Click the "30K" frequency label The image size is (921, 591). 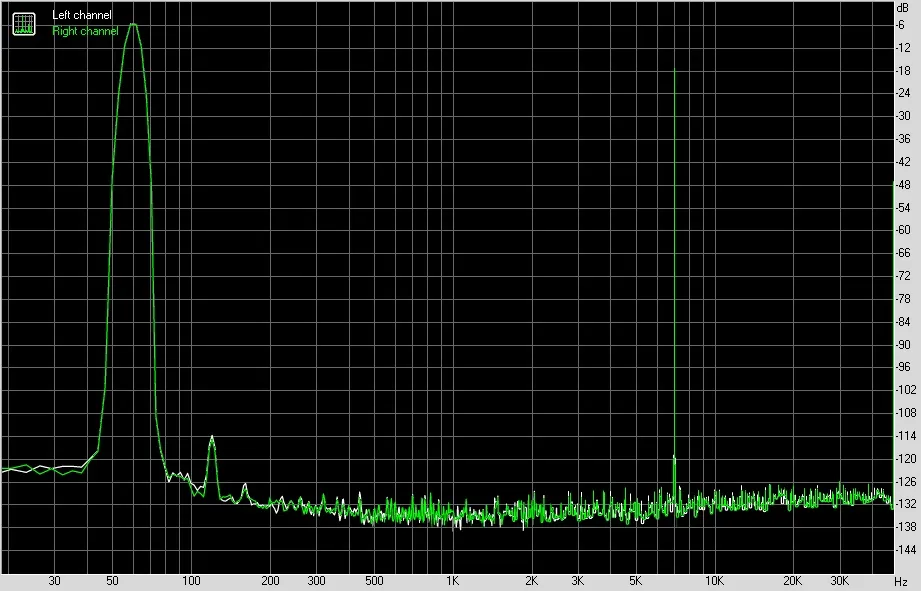(x=839, y=581)
